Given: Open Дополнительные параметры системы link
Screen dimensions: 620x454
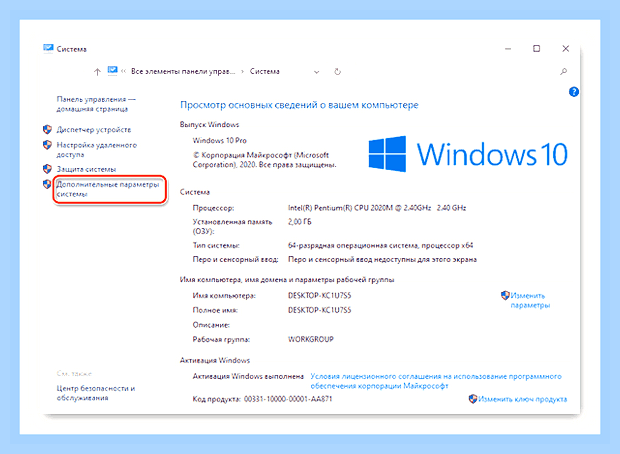Looking at the screenshot, I should (108, 189).
